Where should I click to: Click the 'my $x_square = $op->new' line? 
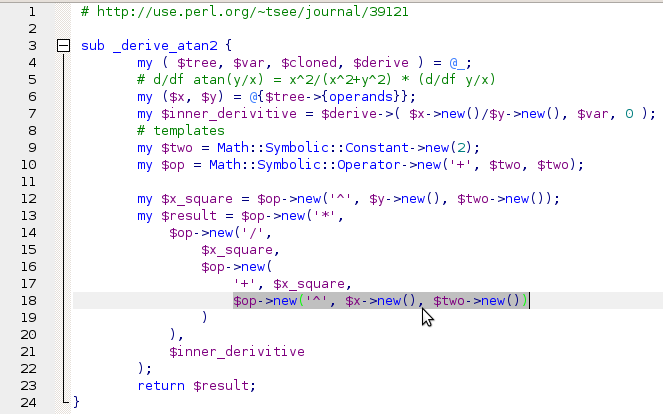(348, 199)
